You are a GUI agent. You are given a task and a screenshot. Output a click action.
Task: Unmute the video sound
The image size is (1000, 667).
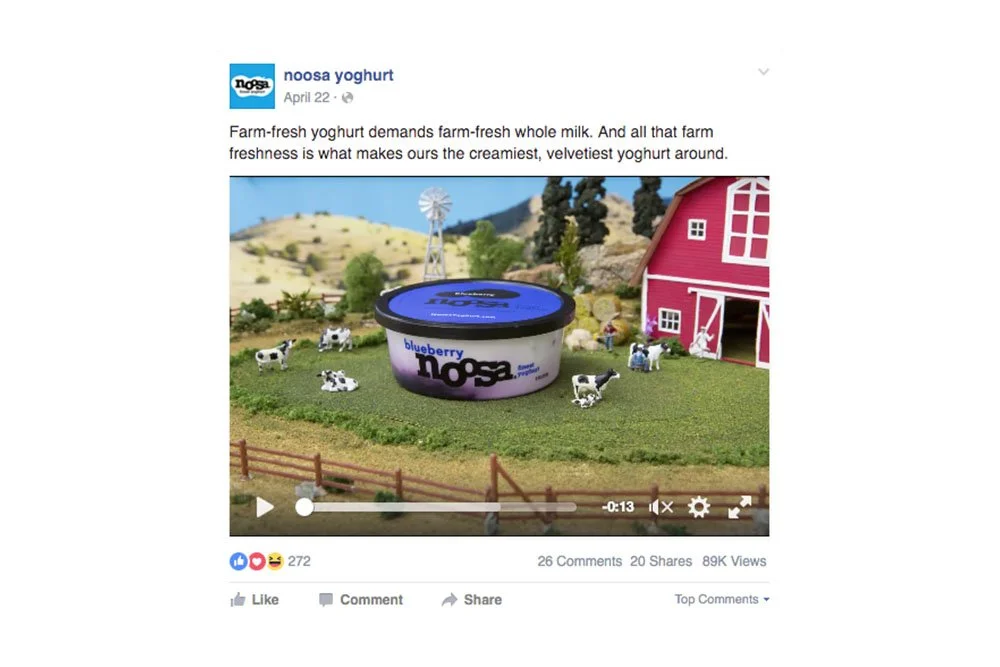tap(661, 507)
